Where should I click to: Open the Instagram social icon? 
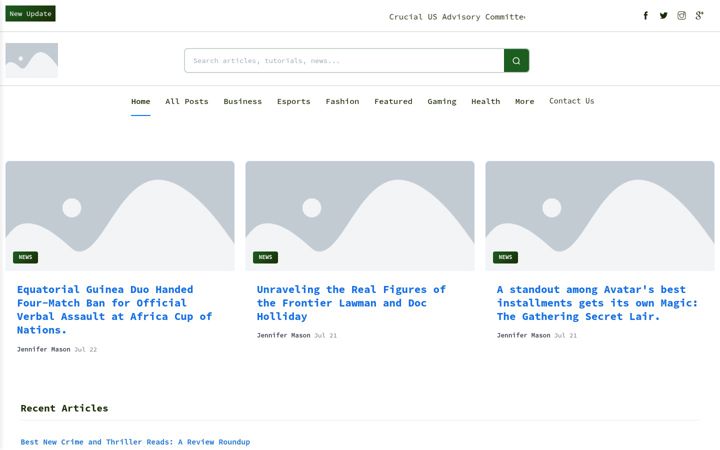681,16
